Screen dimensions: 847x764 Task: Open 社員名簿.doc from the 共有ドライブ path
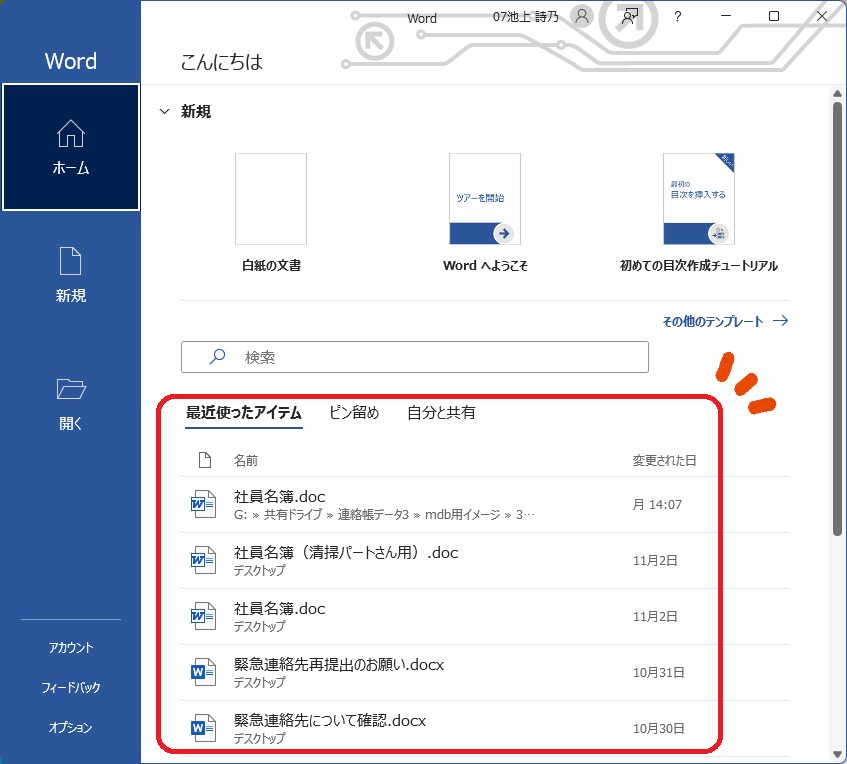pos(485,505)
